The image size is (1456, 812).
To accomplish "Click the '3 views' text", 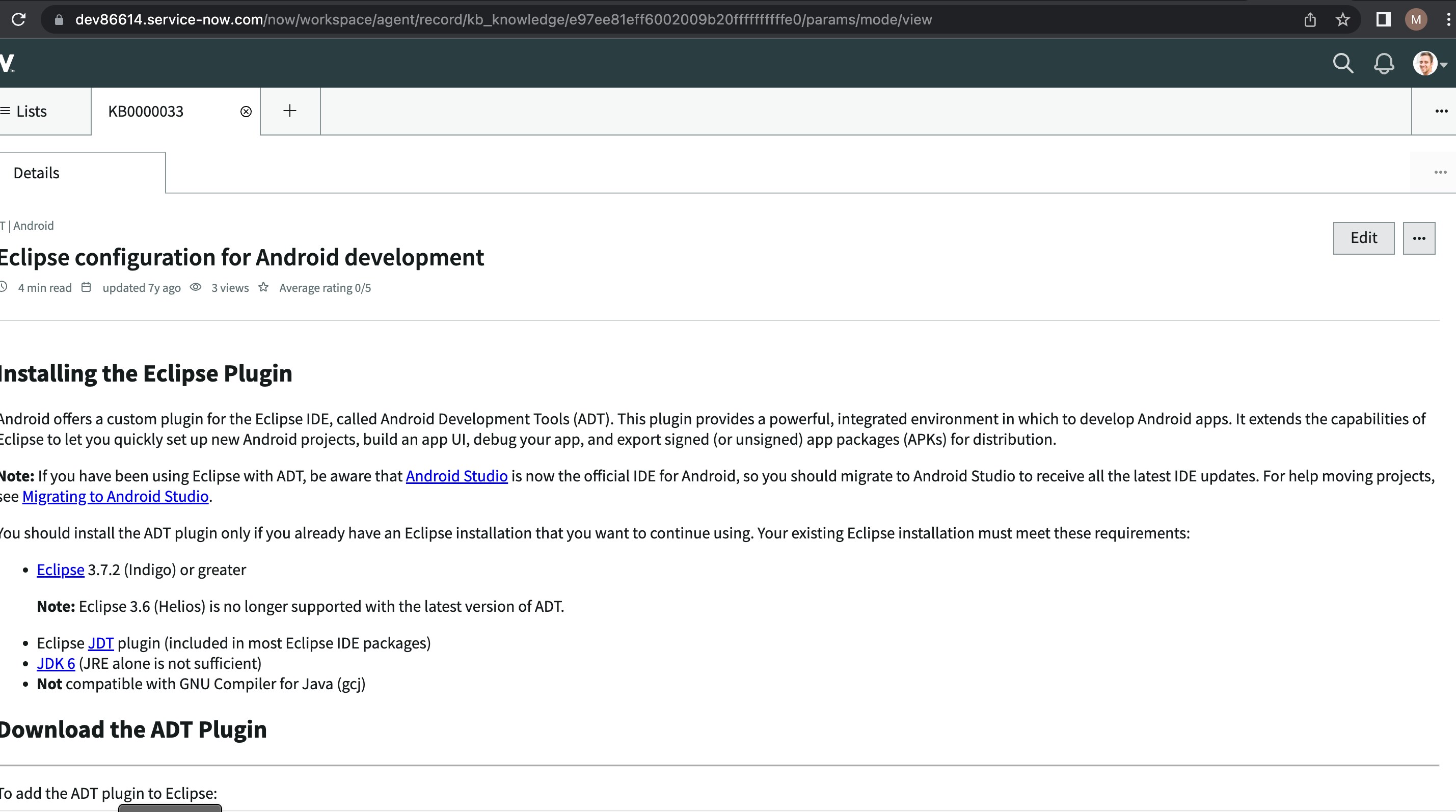I will click(x=230, y=288).
